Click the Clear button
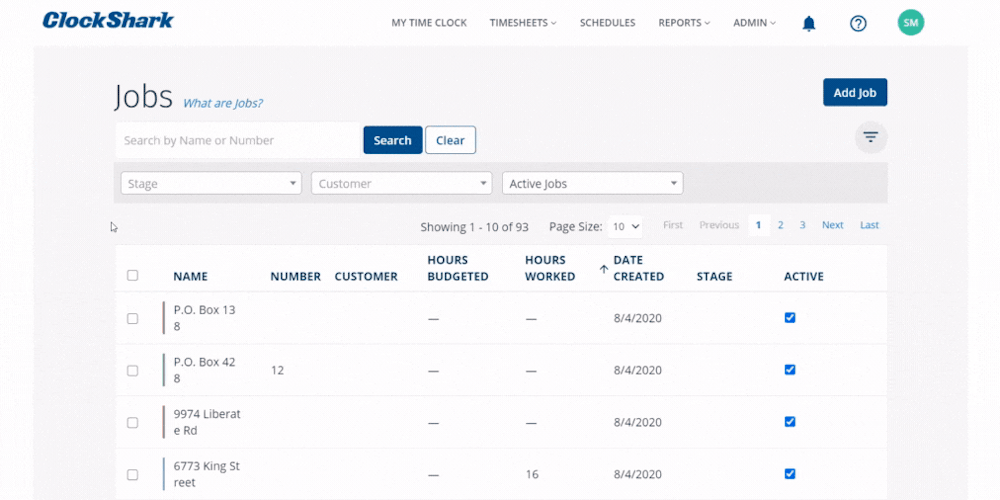This screenshot has width=1000, height=500. click(450, 140)
